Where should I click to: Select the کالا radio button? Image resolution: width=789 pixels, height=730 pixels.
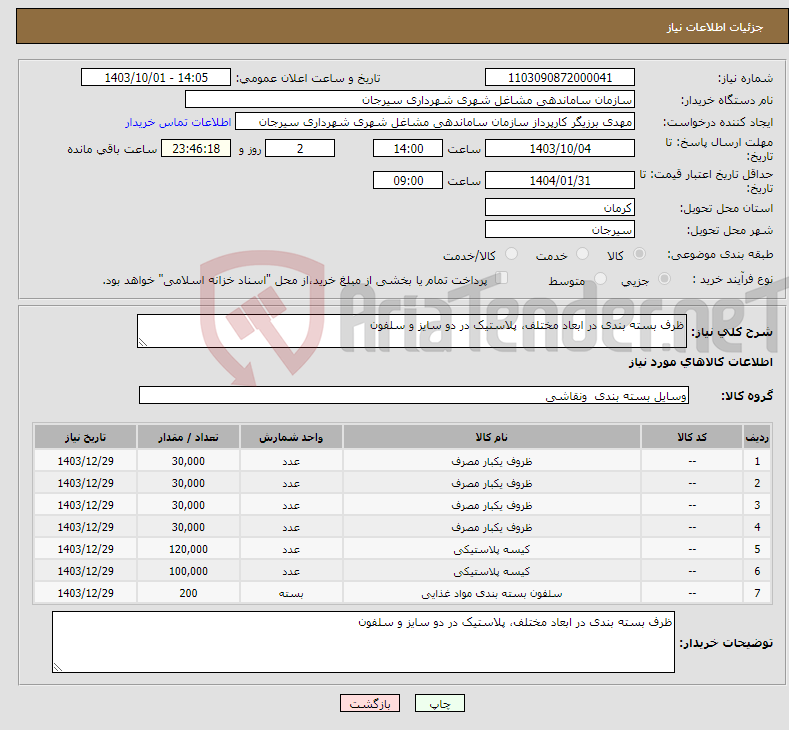(639, 254)
